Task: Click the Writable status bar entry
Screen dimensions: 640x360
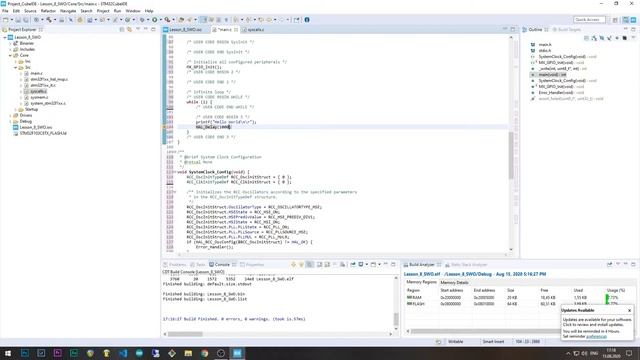Action: tap(456, 342)
